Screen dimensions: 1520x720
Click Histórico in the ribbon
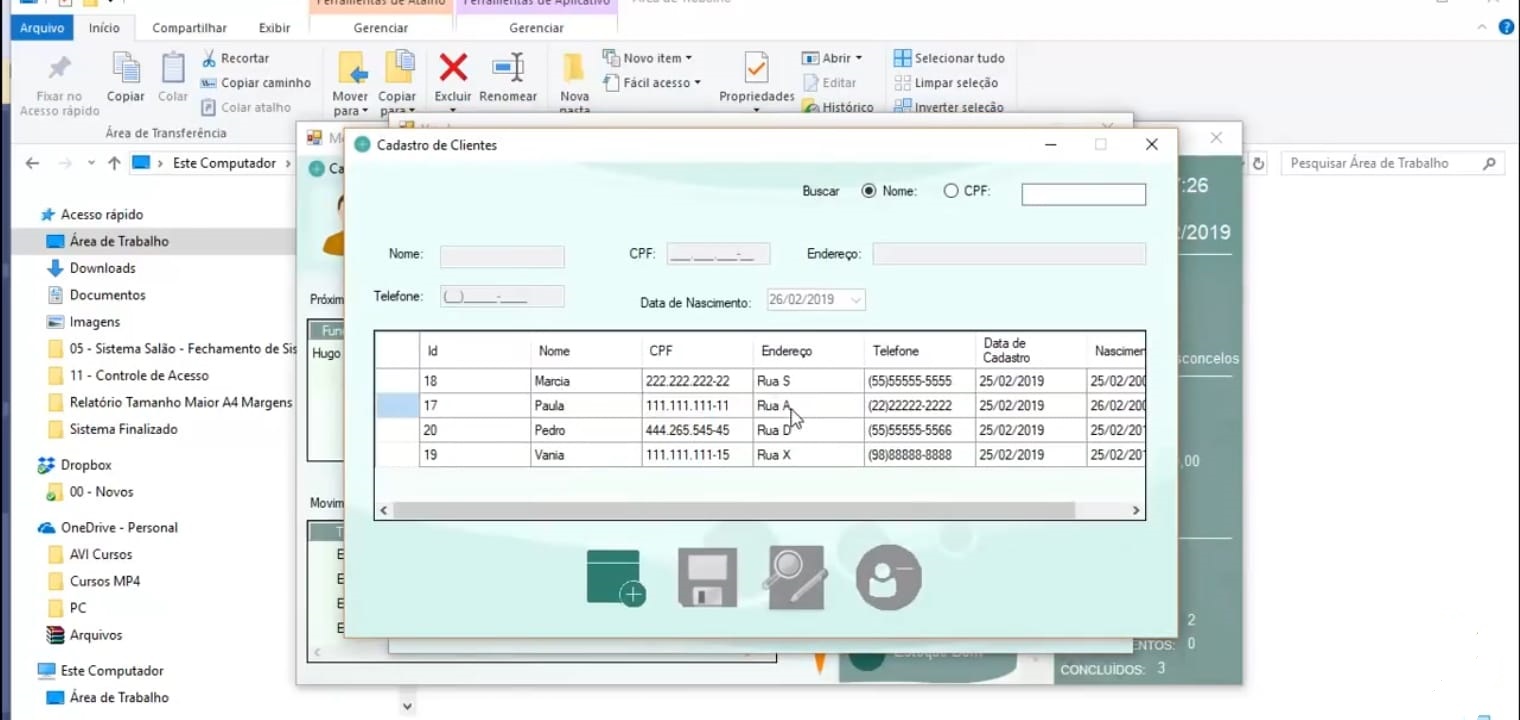(x=838, y=107)
